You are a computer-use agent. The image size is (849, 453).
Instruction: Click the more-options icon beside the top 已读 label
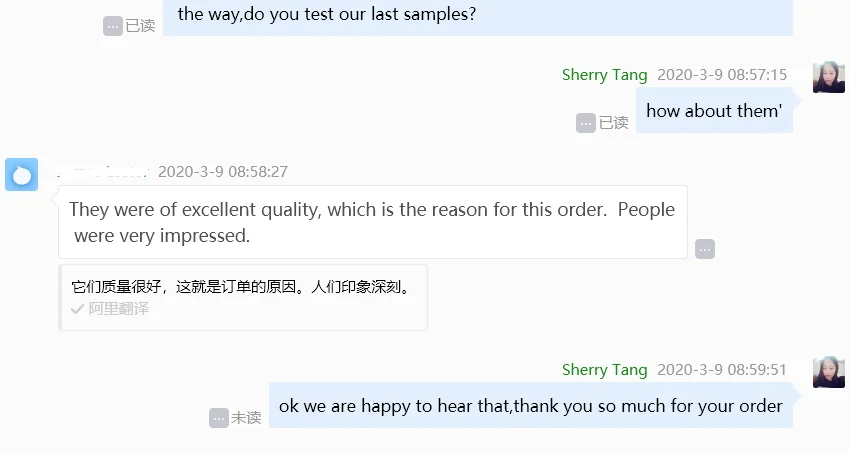coord(113,26)
